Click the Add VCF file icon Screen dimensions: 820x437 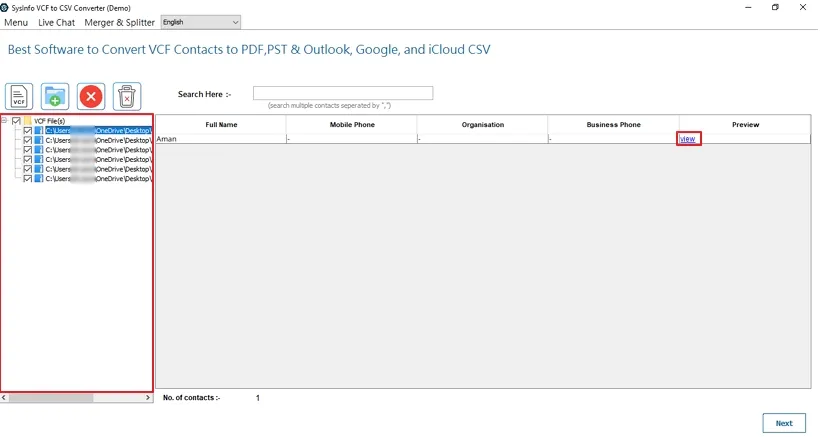[x=19, y=96]
